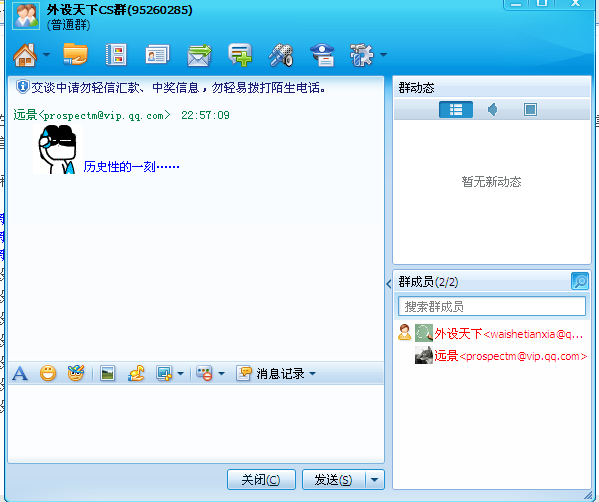Viewport: 599px width, 502px height.
Task: Open the group album icon
Action: [116, 55]
